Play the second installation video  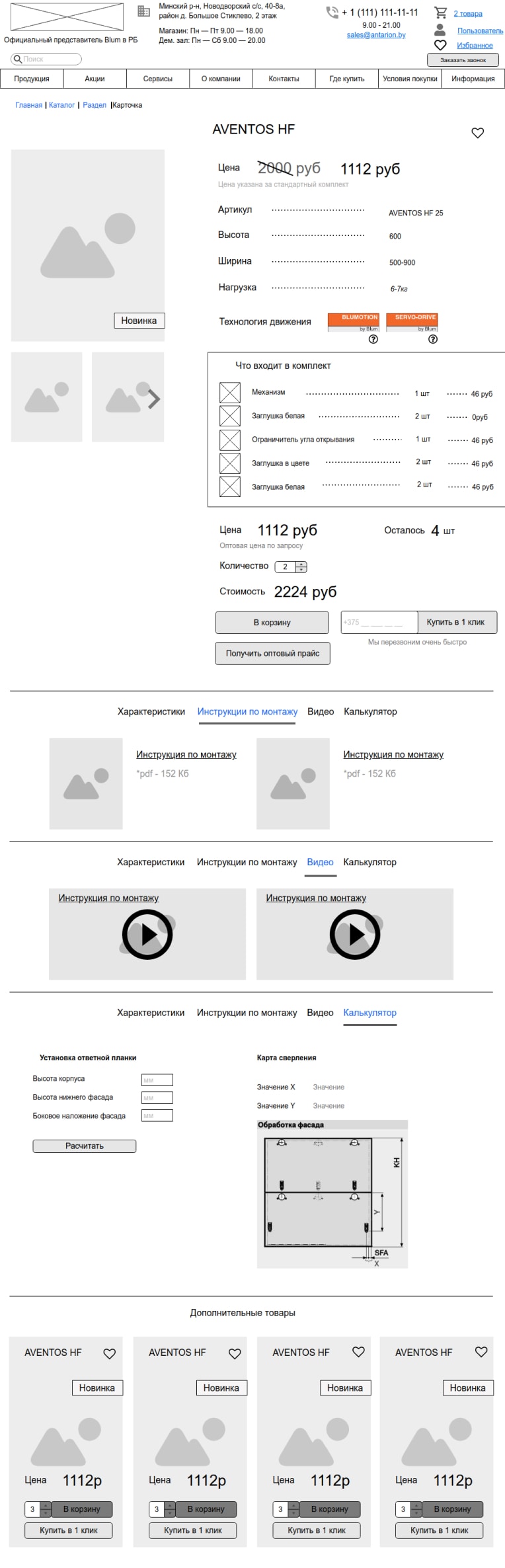tap(355, 934)
